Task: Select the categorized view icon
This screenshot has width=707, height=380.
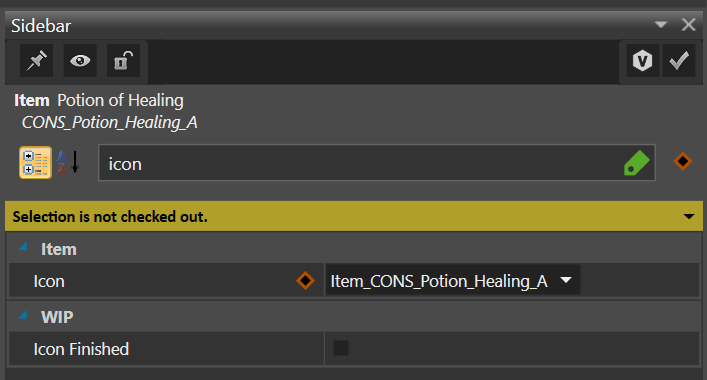Action: (35, 162)
